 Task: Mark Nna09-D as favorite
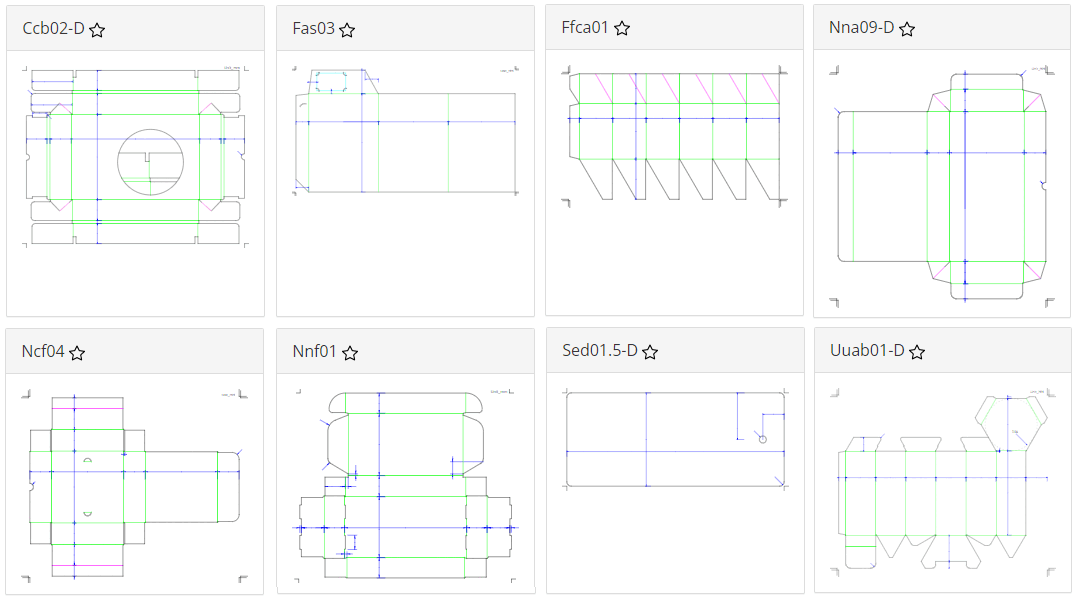point(907,29)
